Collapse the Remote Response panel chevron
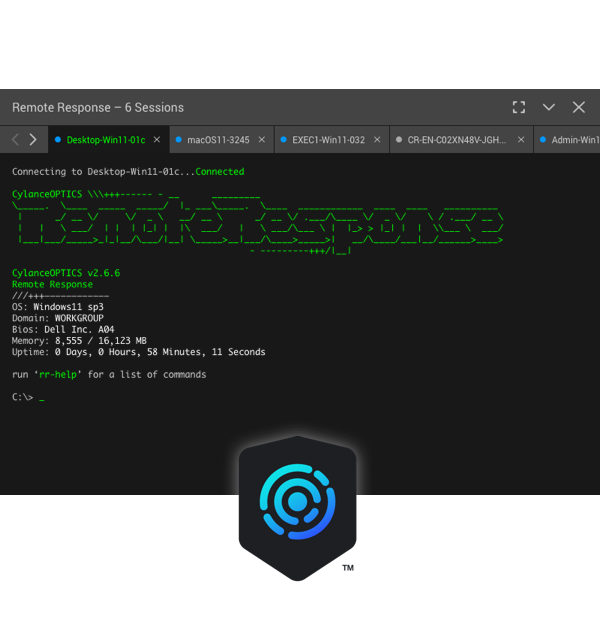This screenshot has height=630, width=600. pyautogui.click(x=549, y=107)
